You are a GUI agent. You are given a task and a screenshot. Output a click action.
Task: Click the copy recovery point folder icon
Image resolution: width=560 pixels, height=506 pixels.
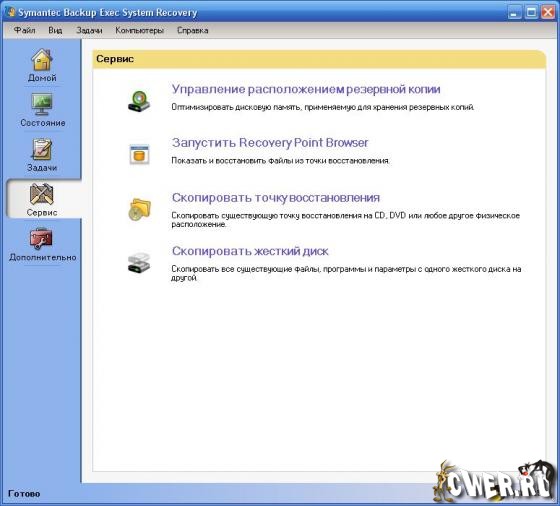[139, 209]
